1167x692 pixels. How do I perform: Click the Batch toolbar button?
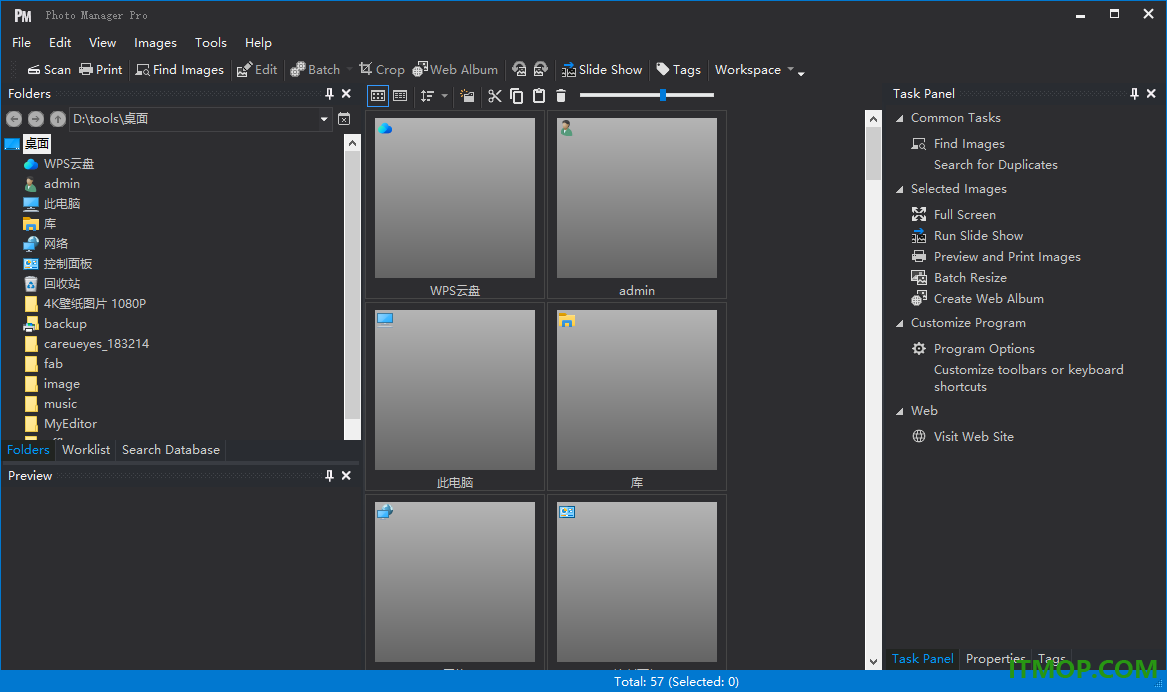[x=315, y=69]
